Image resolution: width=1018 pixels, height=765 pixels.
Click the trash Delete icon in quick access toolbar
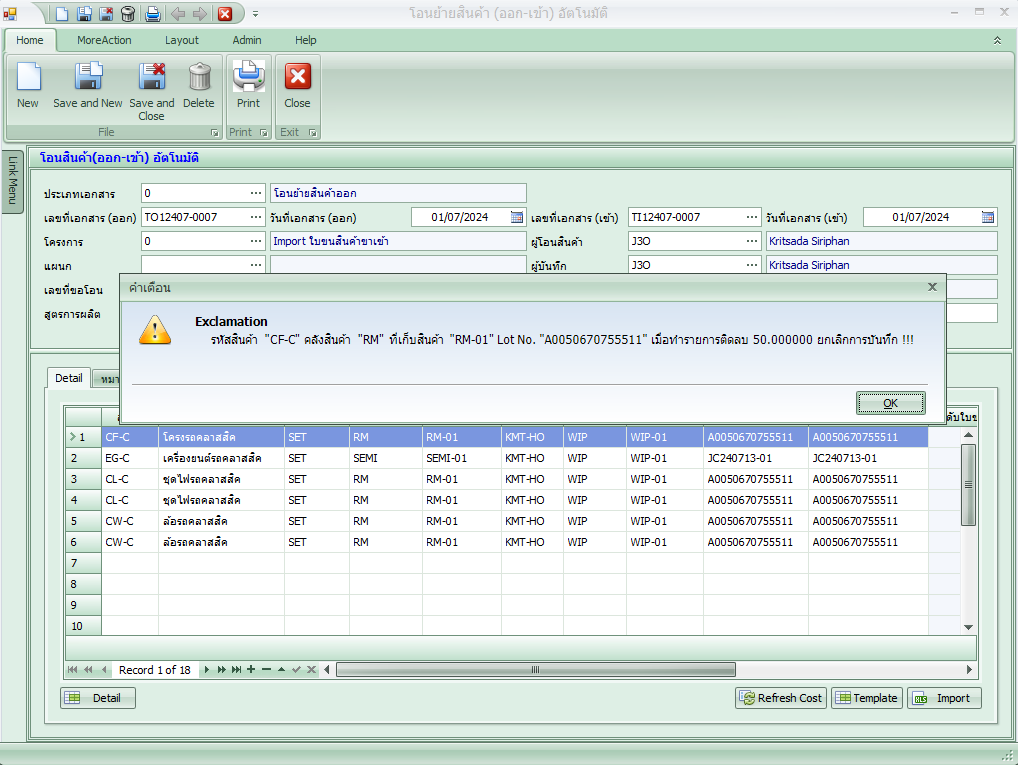[128, 14]
